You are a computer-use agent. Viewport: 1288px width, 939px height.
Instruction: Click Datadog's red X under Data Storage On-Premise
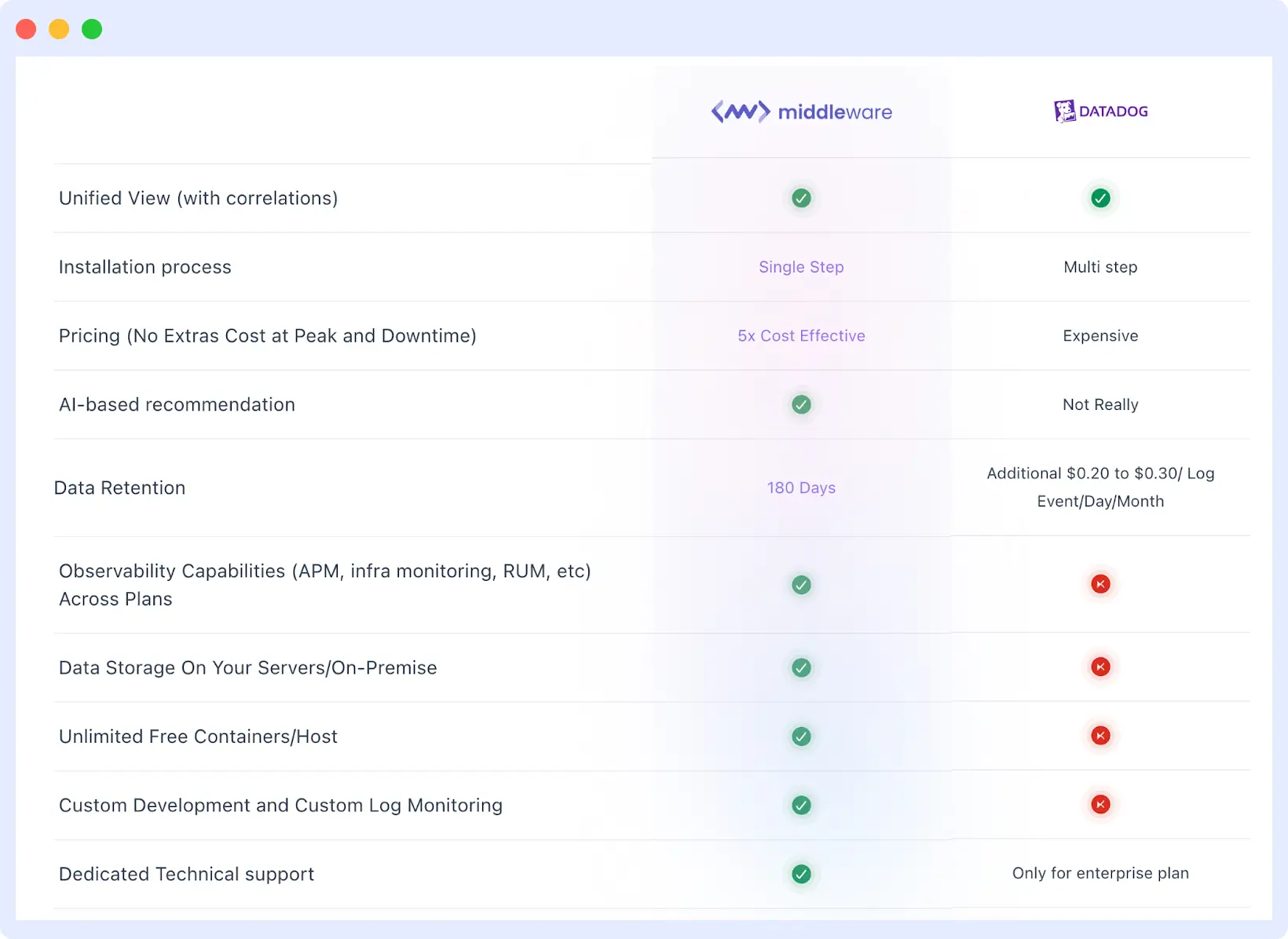pos(1100,667)
